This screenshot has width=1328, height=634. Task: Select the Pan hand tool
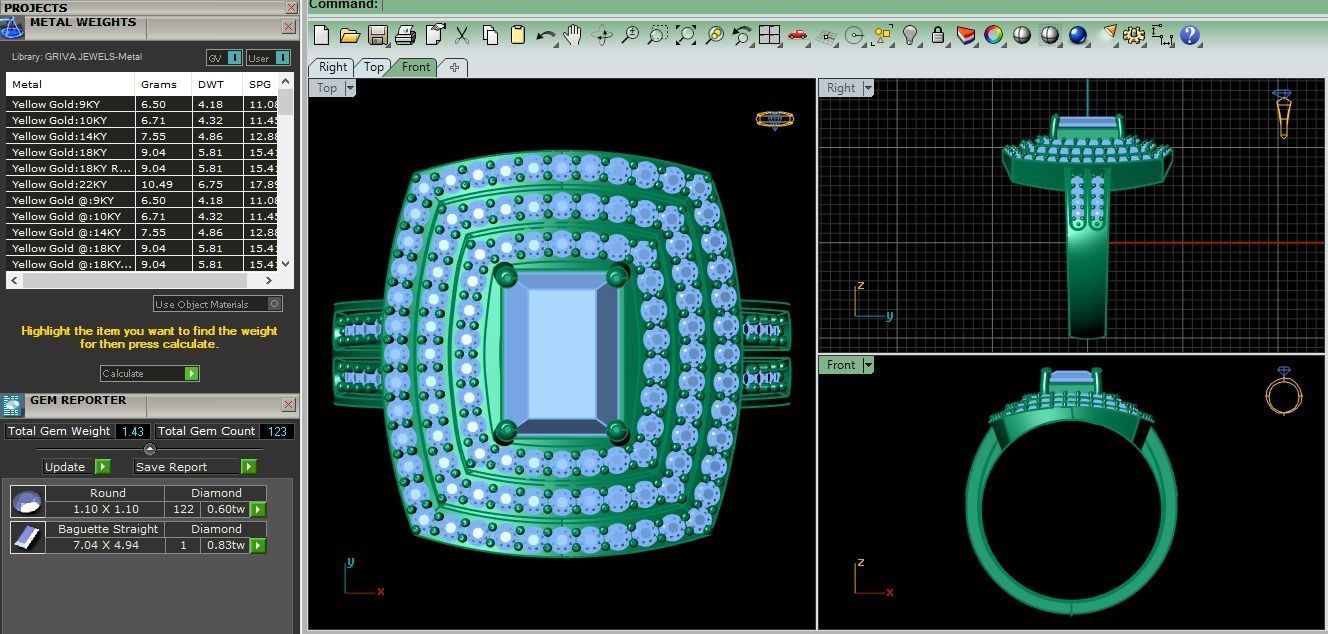(573, 36)
